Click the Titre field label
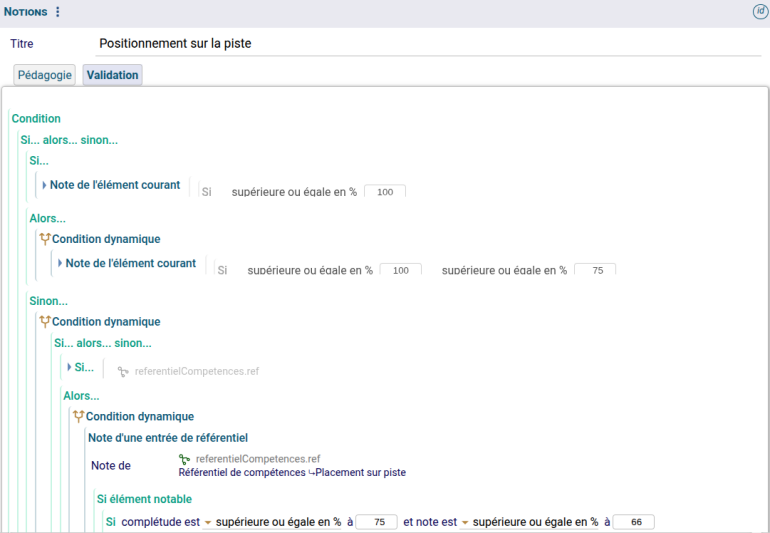The image size is (770, 533). point(22,44)
